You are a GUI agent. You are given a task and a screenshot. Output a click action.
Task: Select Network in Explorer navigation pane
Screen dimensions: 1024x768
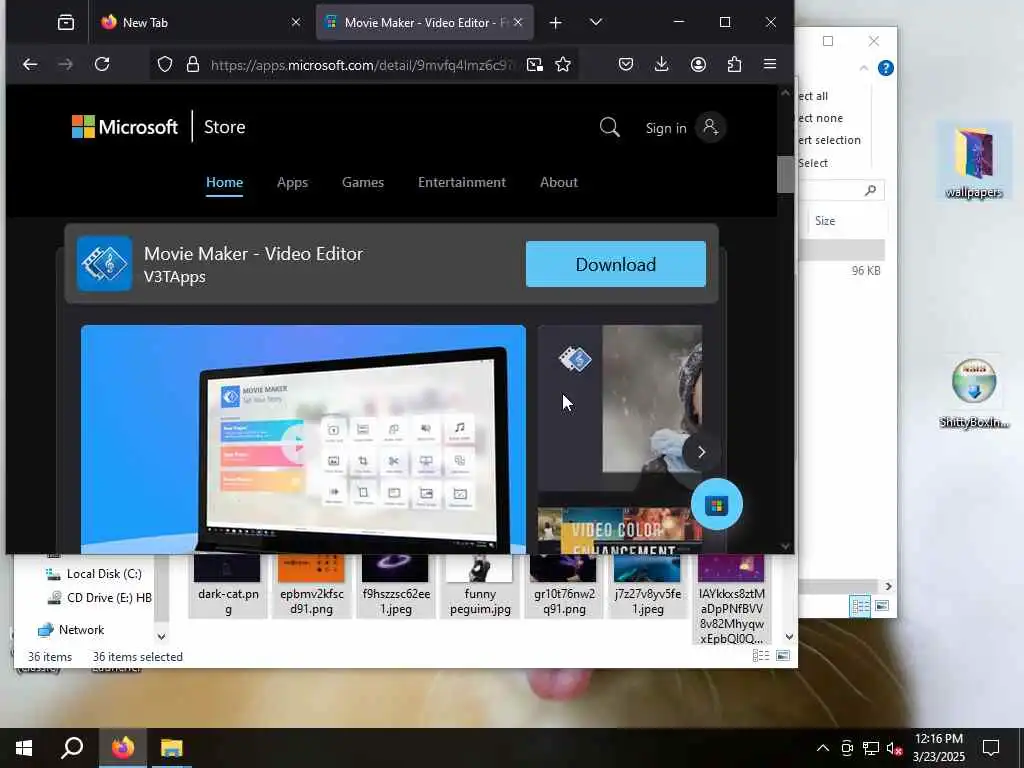71,630
